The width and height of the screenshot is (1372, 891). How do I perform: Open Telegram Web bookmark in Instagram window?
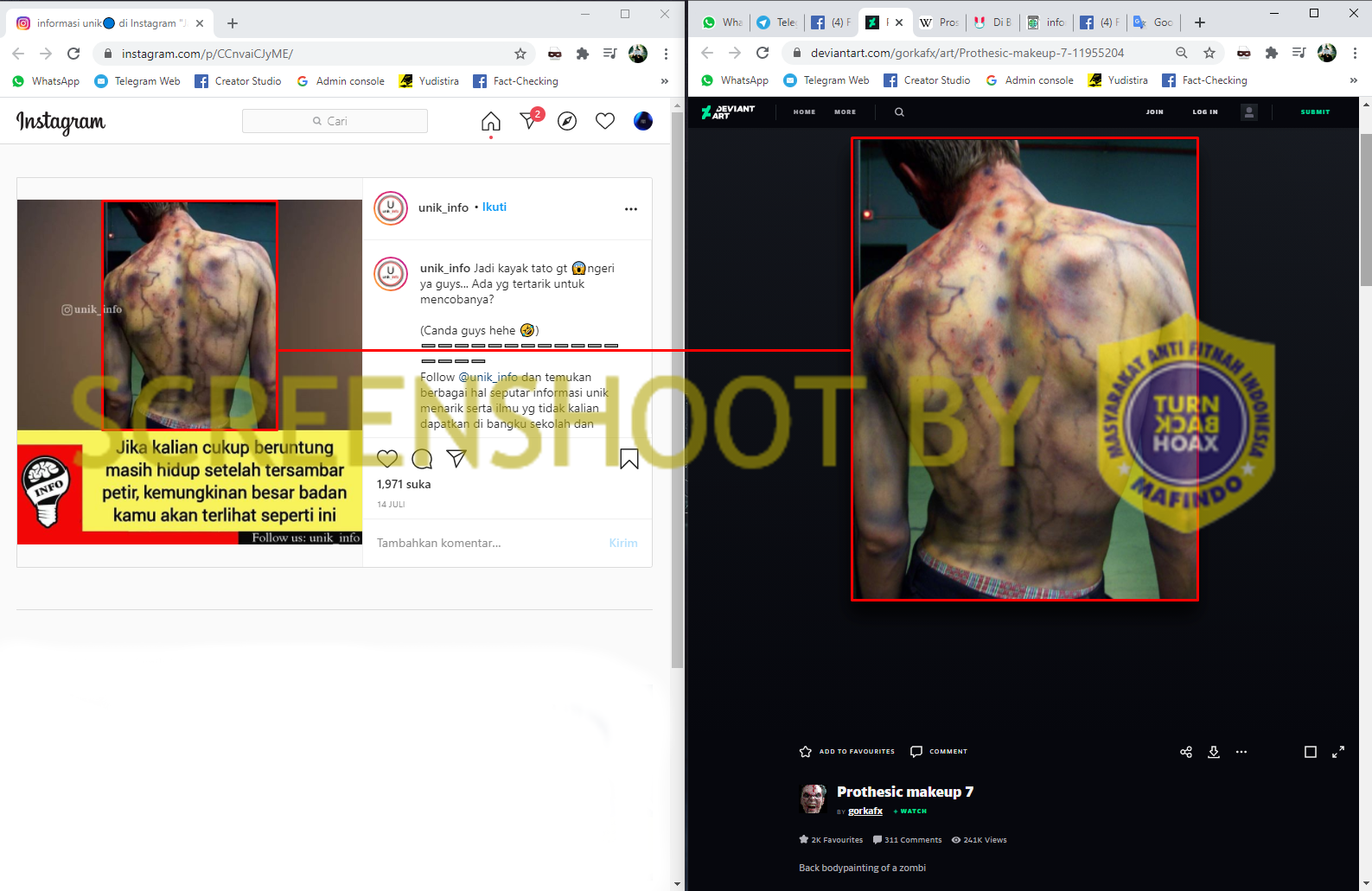click(x=137, y=81)
